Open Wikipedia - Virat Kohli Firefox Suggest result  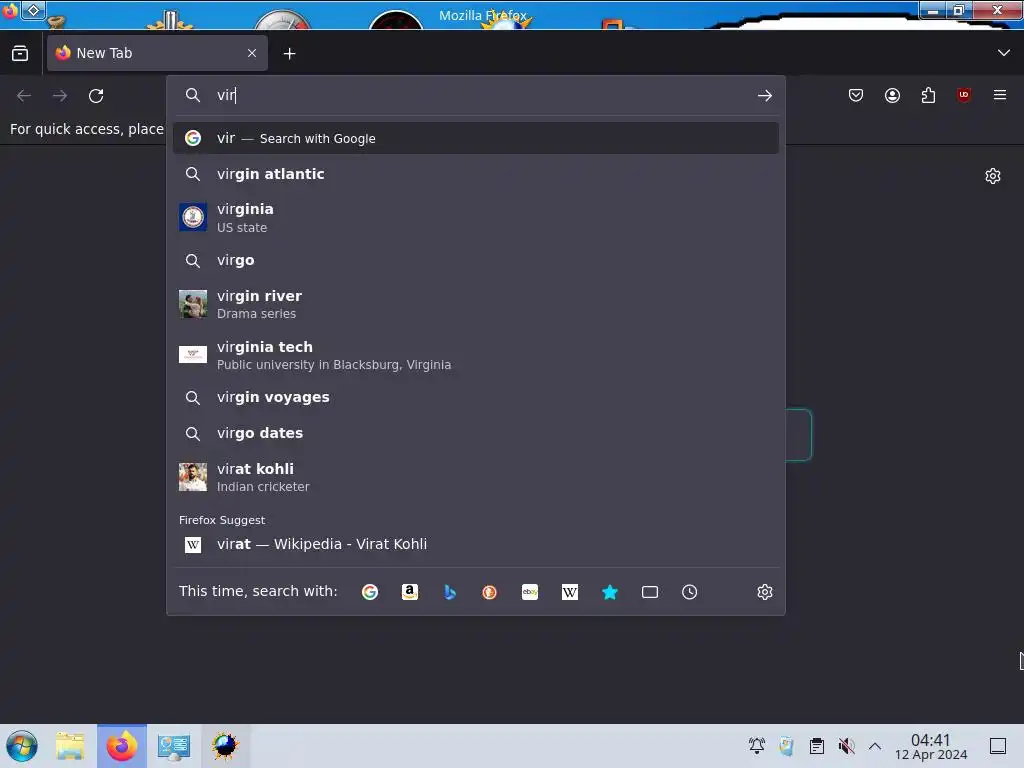475,545
